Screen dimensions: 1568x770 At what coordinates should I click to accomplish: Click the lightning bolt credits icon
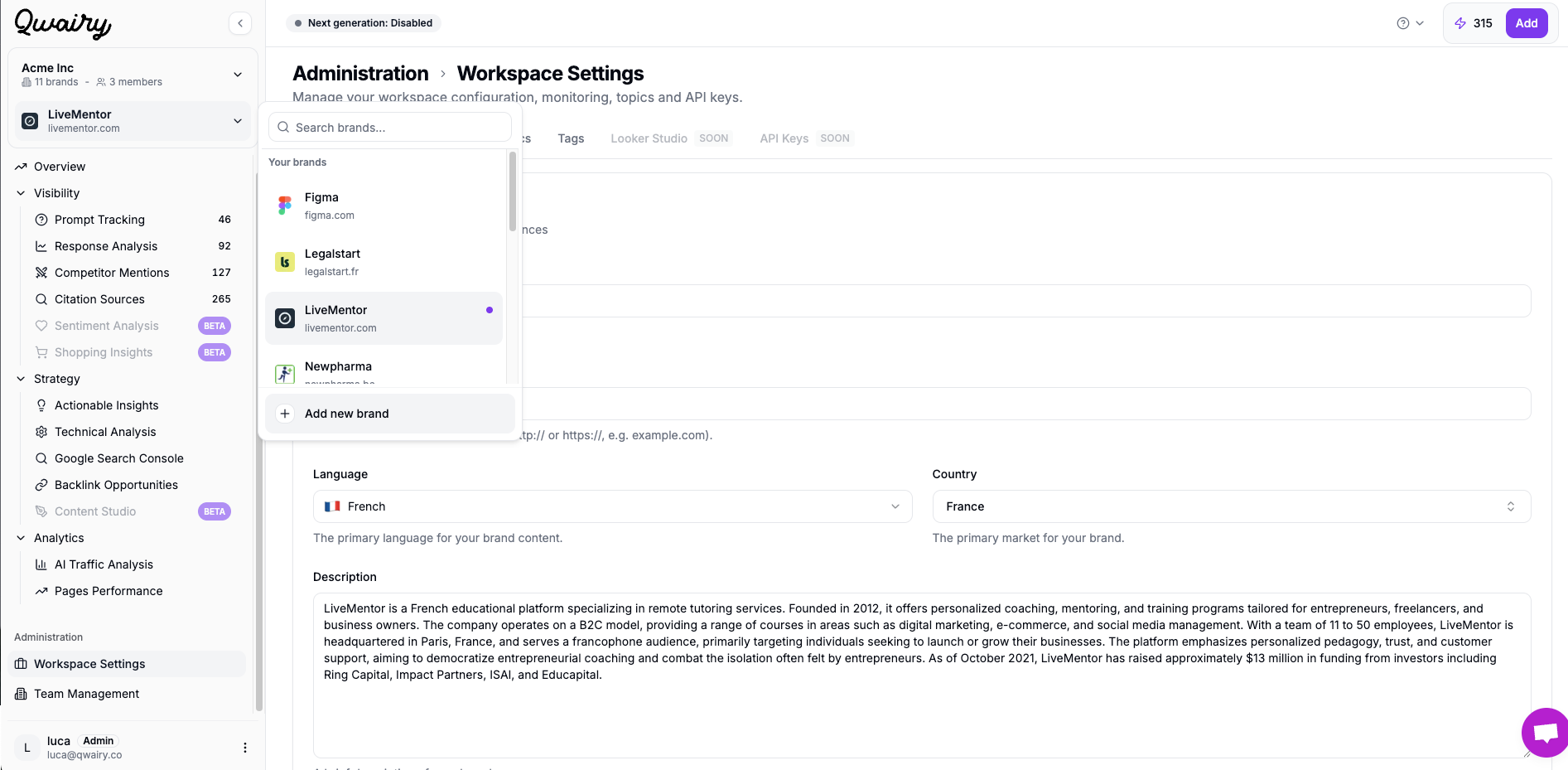coord(1460,23)
